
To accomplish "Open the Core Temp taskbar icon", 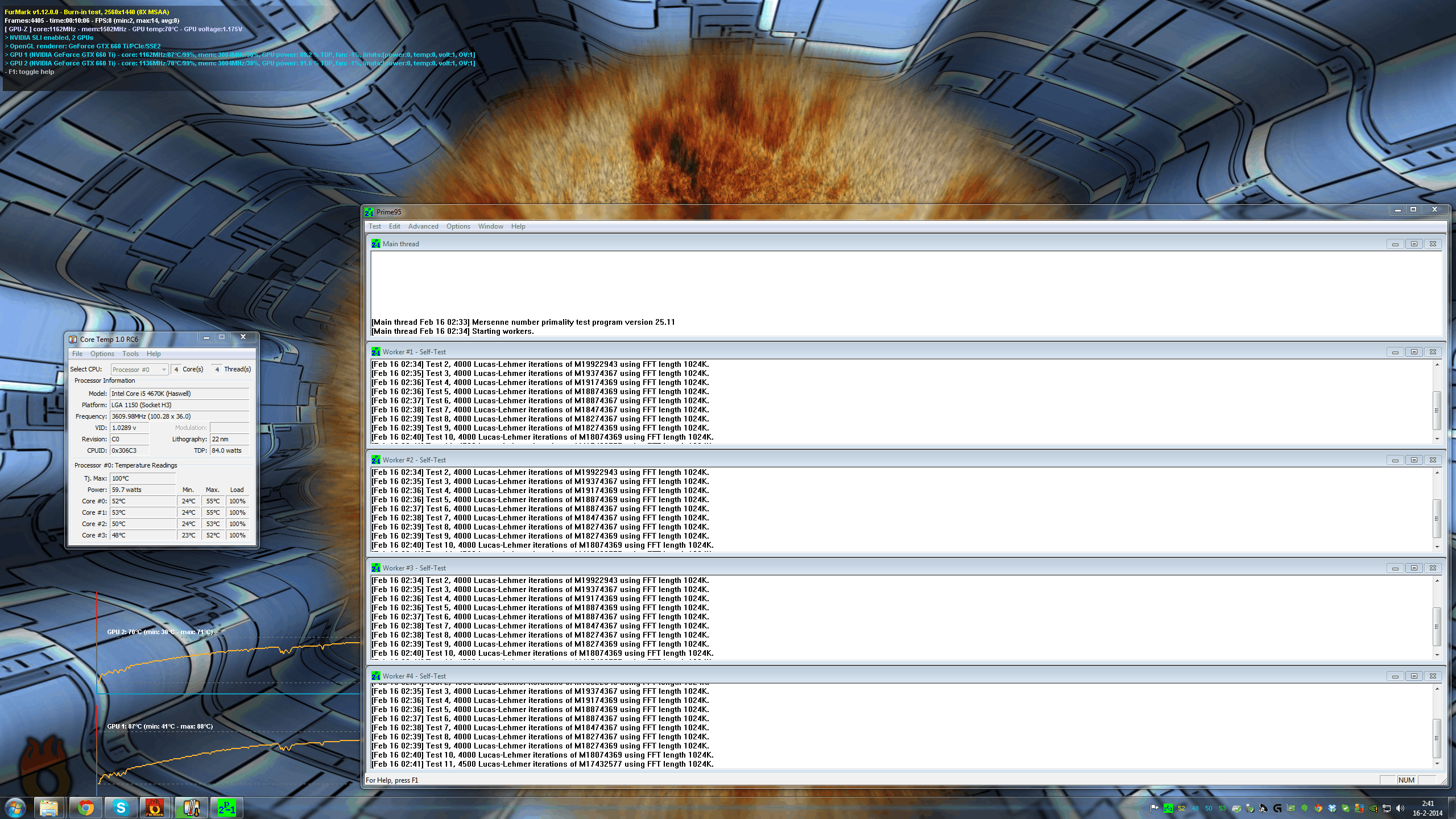I will coord(191,808).
